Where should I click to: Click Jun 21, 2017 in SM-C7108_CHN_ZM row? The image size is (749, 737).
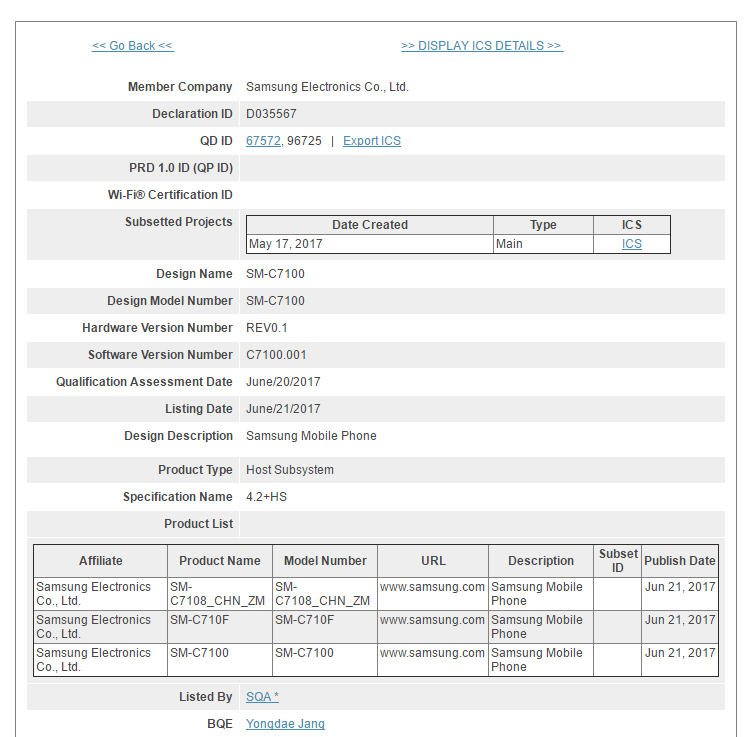click(x=680, y=587)
